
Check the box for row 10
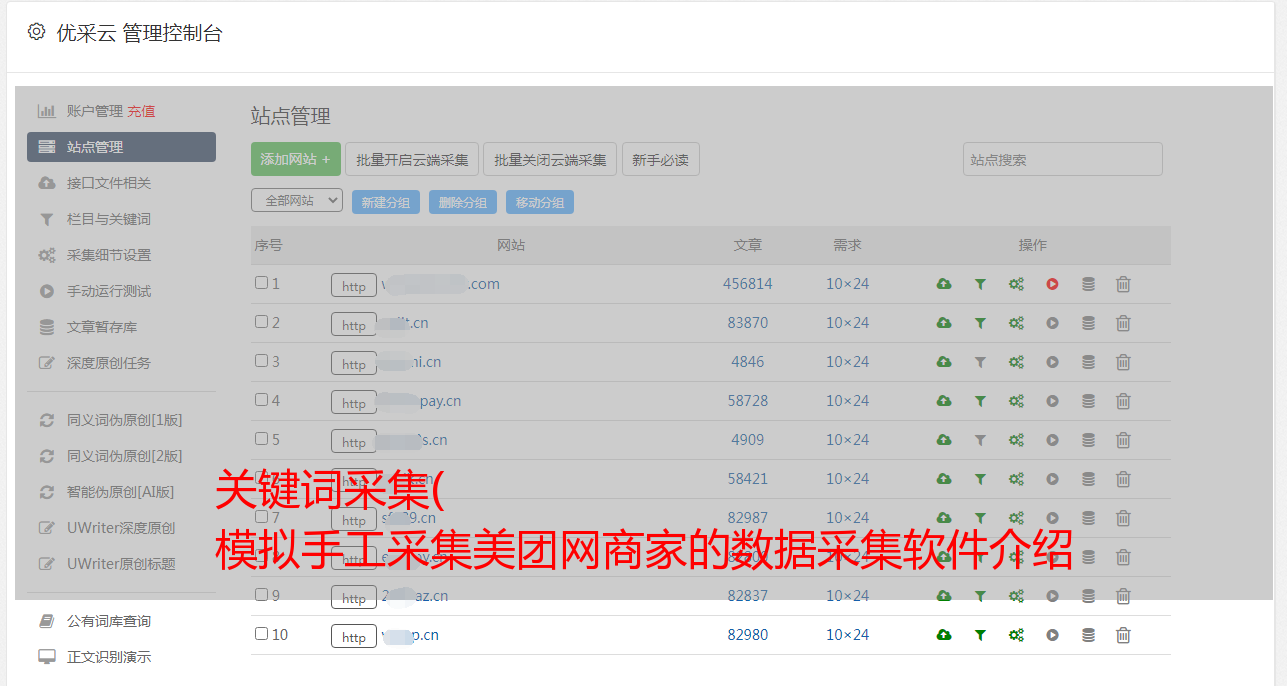pyautogui.click(x=261, y=634)
